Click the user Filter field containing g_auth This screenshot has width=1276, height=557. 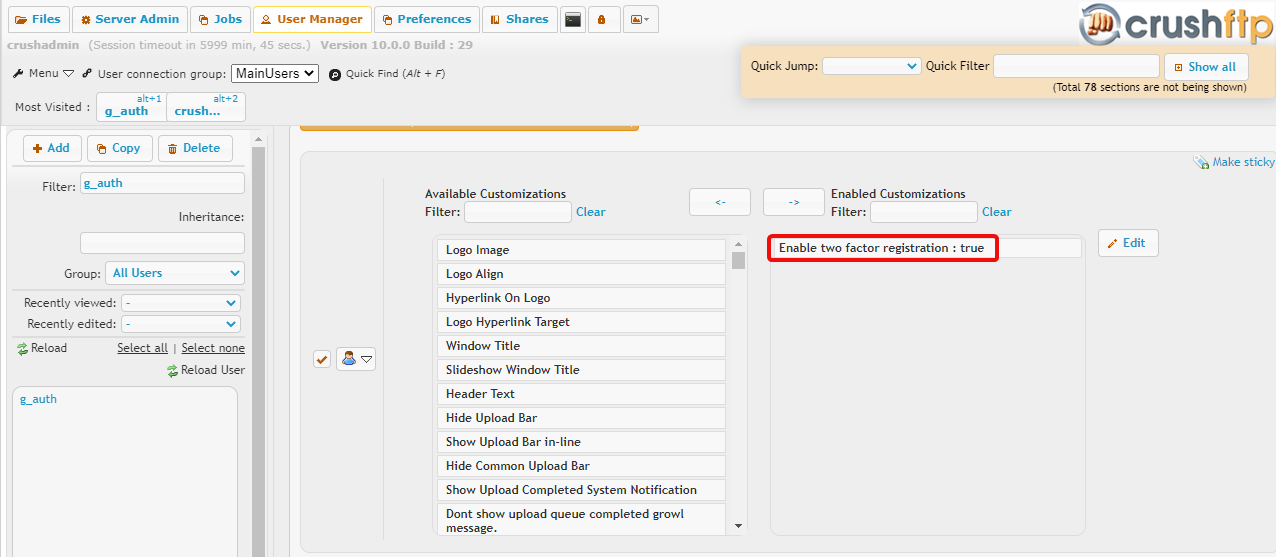coord(162,183)
